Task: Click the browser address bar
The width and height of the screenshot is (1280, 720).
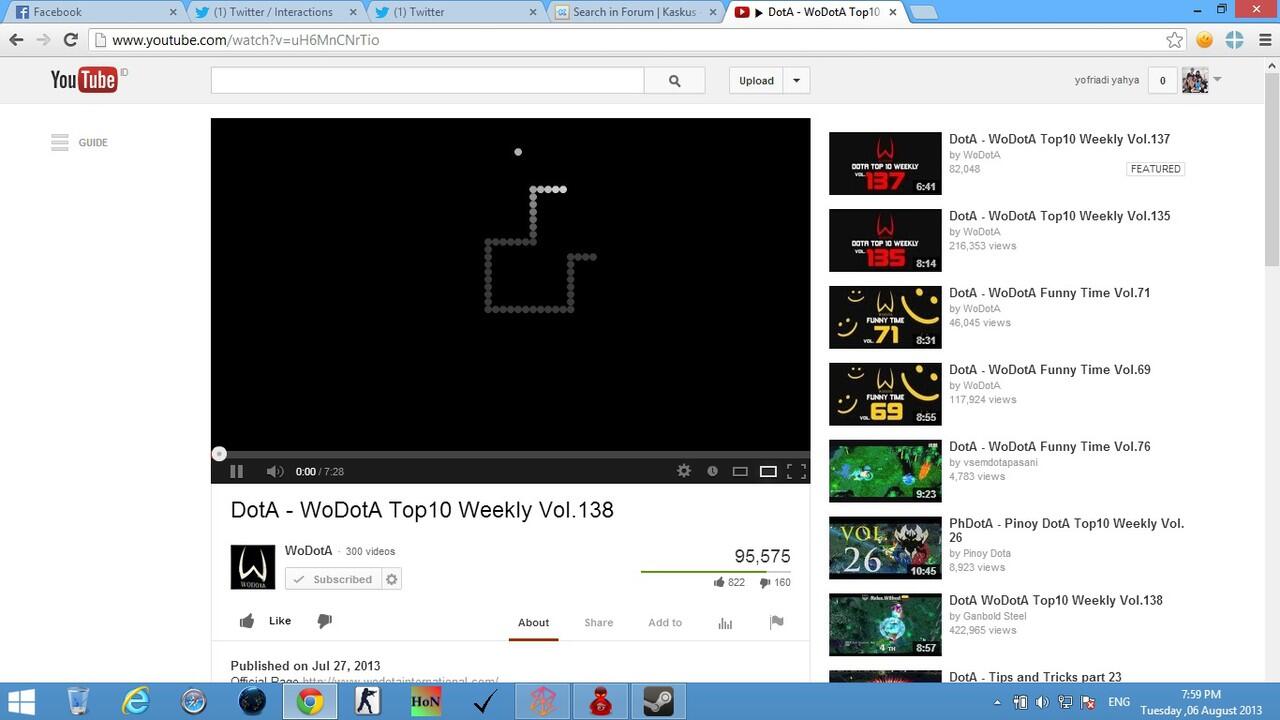Action: [636, 40]
